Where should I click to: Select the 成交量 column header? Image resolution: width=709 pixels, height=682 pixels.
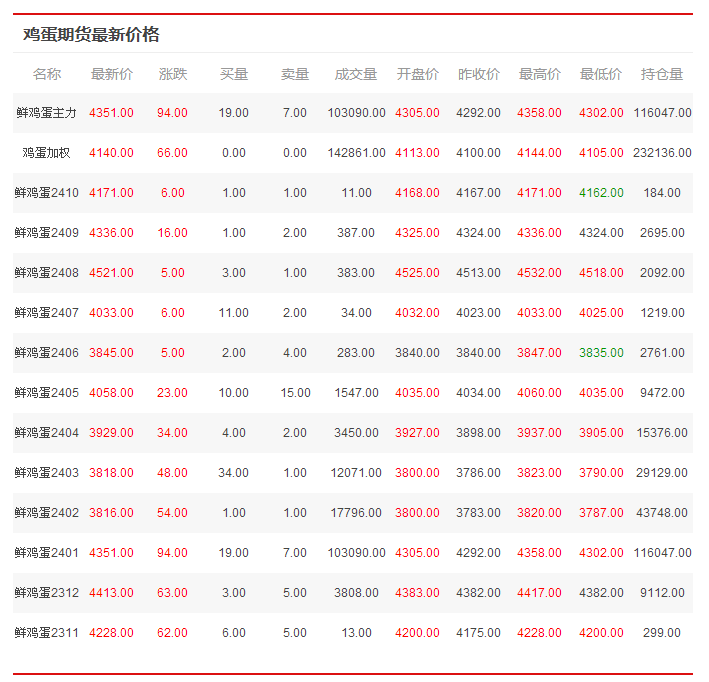356,74
